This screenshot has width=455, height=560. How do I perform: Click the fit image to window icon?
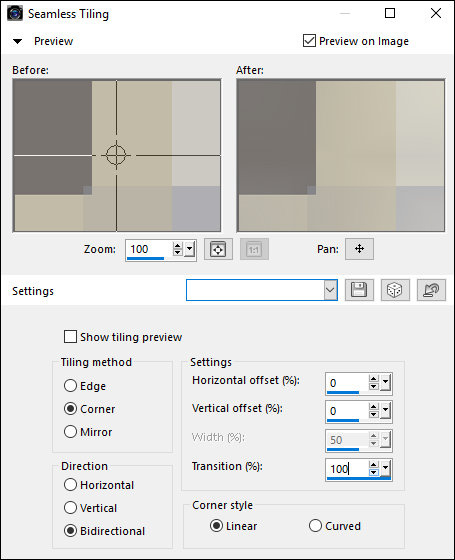(x=218, y=249)
